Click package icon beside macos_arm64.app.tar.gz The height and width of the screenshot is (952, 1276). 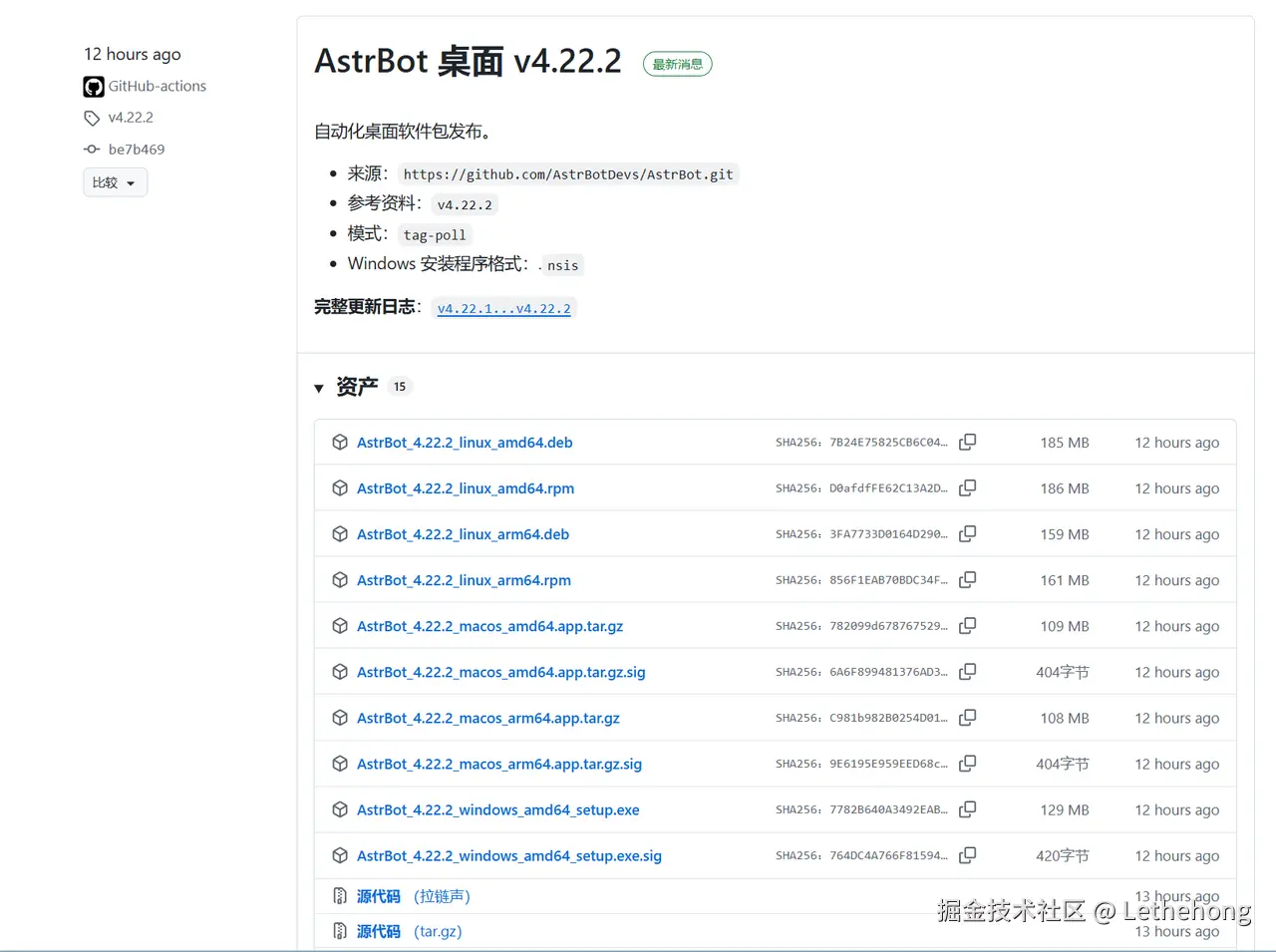340,717
